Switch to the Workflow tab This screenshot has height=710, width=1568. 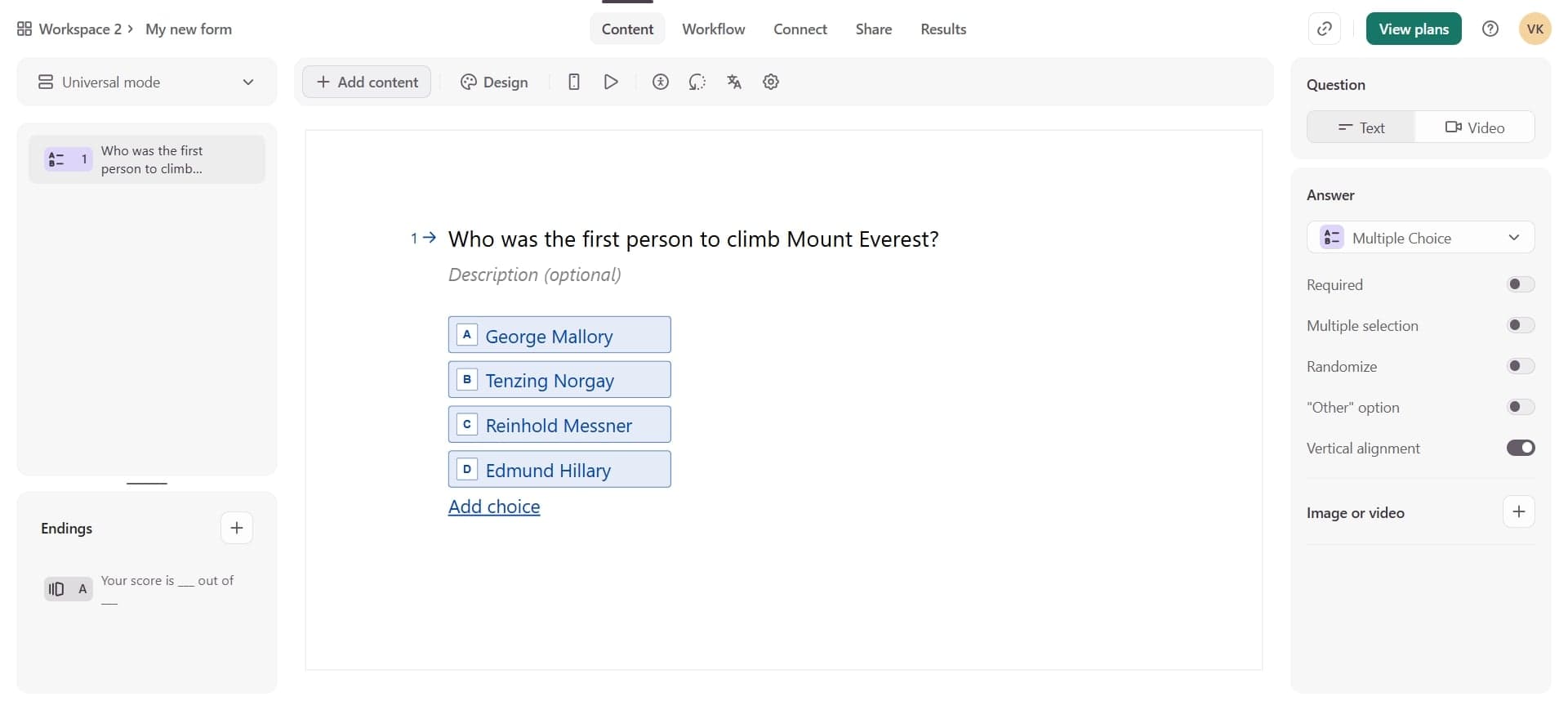point(713,29)
